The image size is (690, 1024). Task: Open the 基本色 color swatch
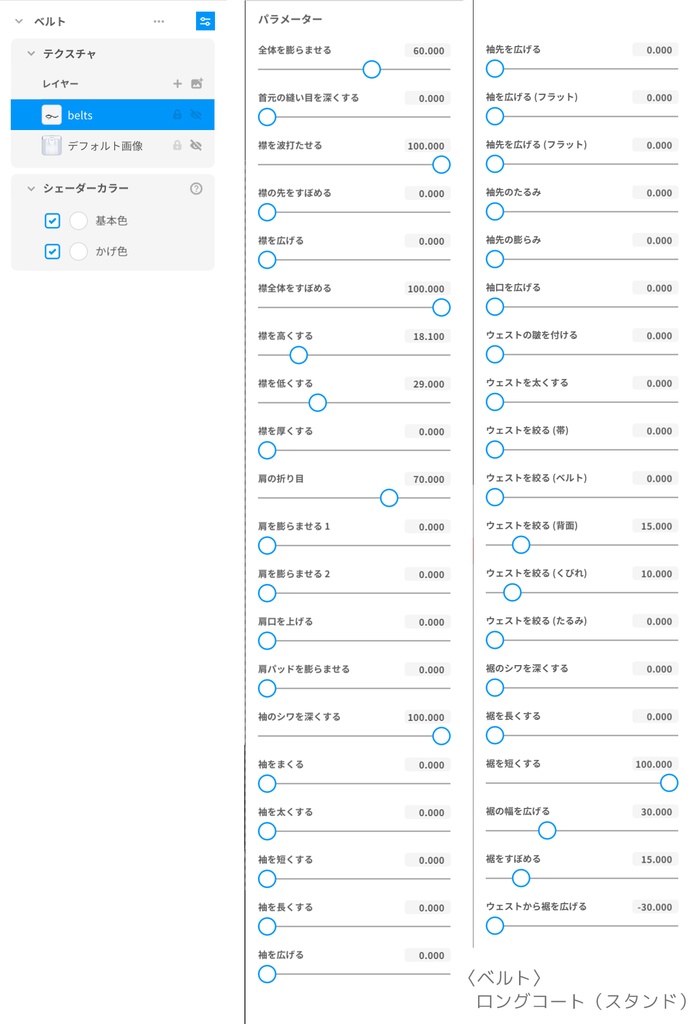(79, 221)
